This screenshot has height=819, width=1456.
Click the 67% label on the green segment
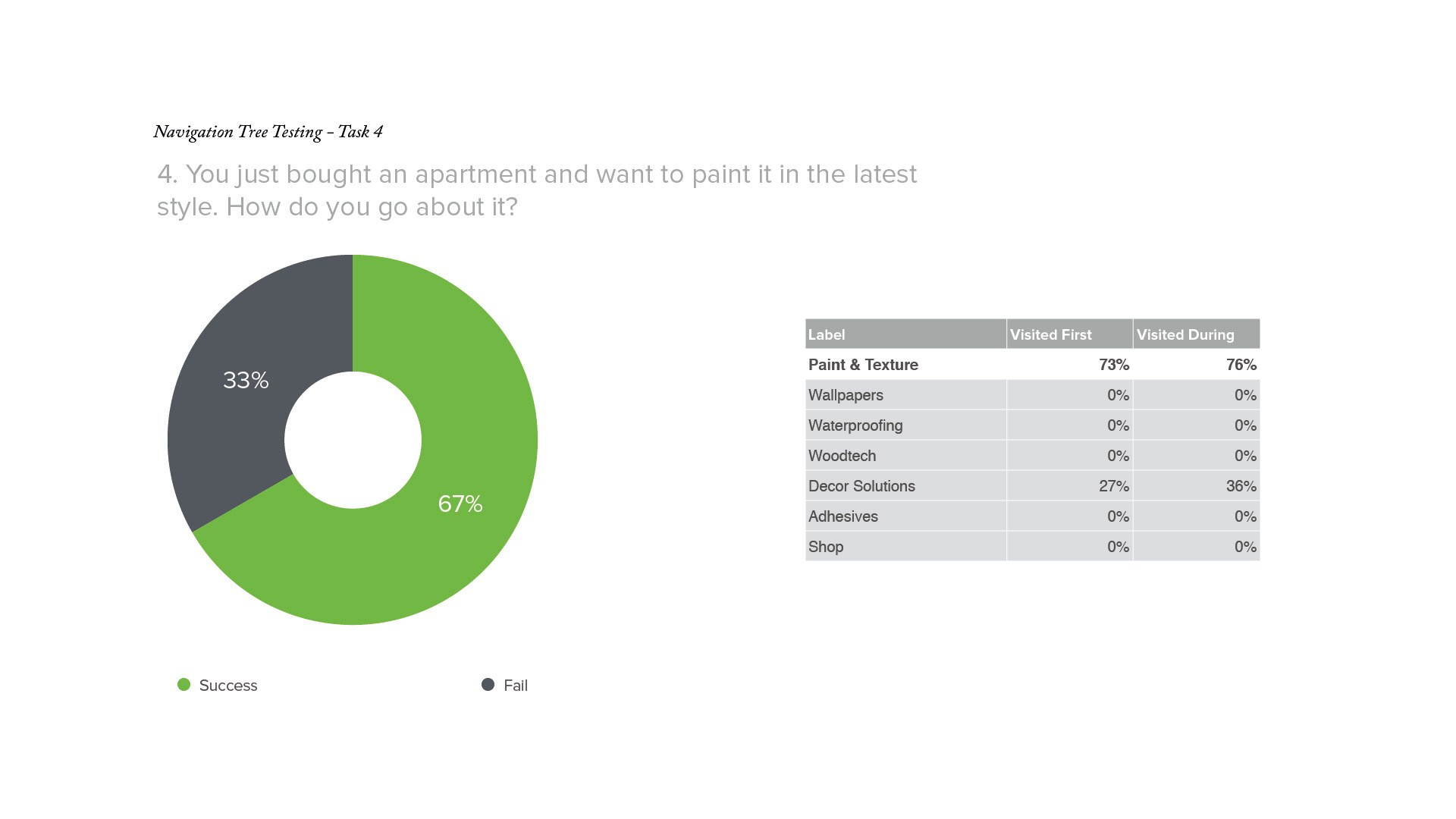point(460,504)
